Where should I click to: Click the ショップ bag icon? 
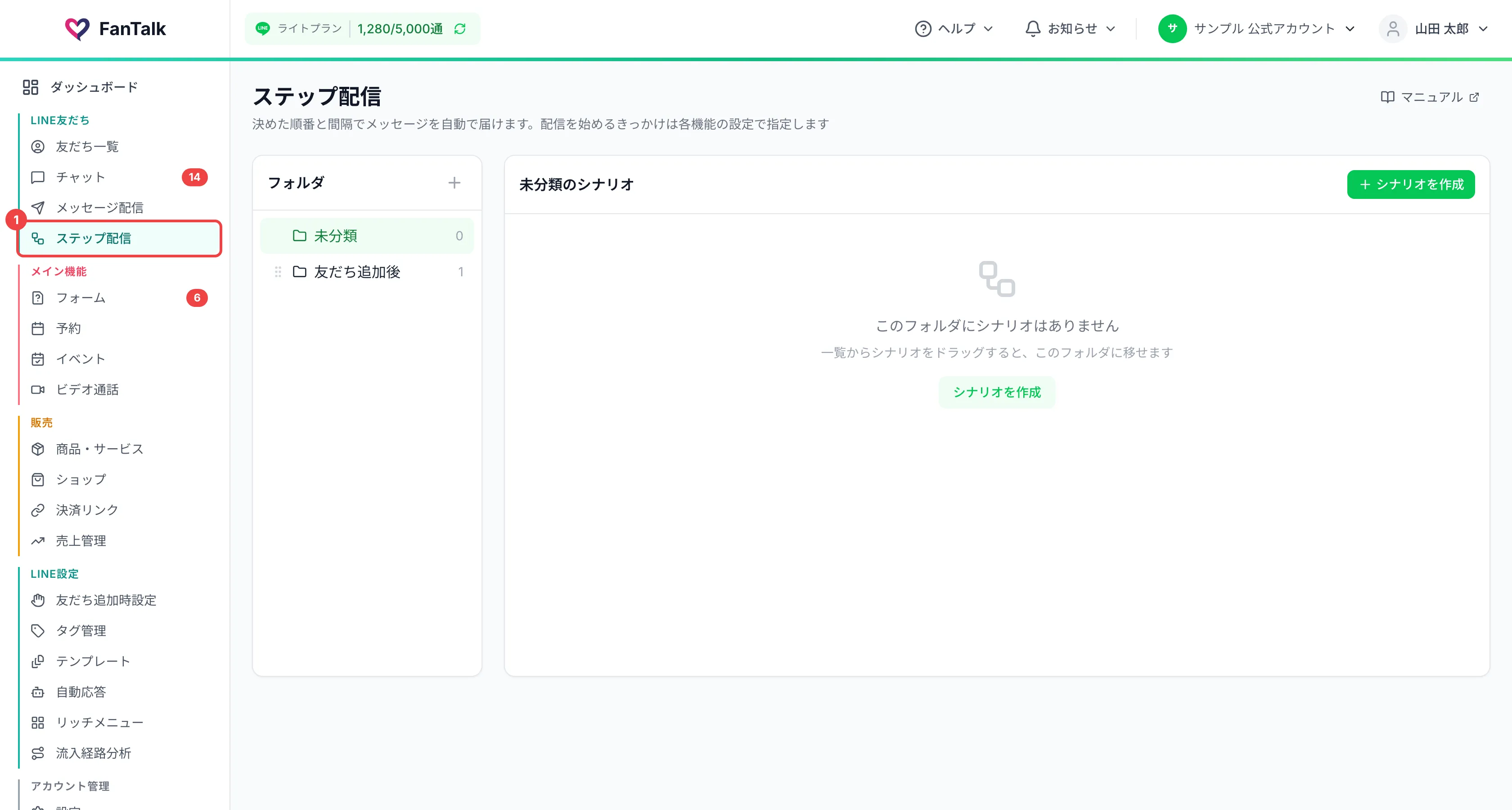click(x=37, y=480)
